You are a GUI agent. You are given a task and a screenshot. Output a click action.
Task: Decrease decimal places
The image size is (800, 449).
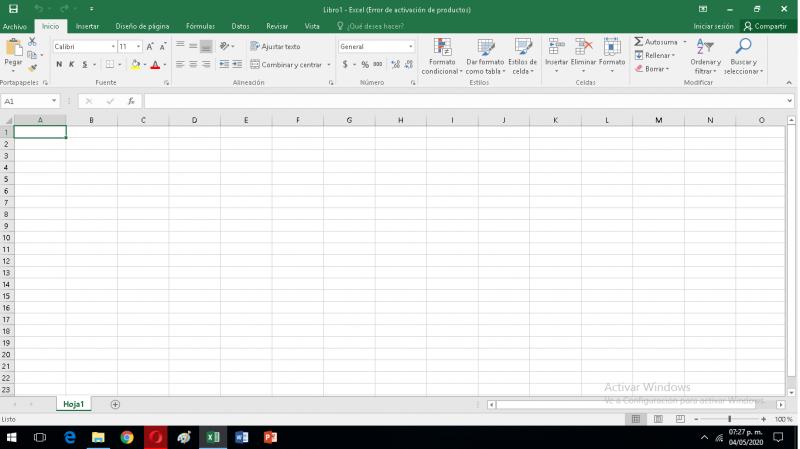click(x=409, y=64)
